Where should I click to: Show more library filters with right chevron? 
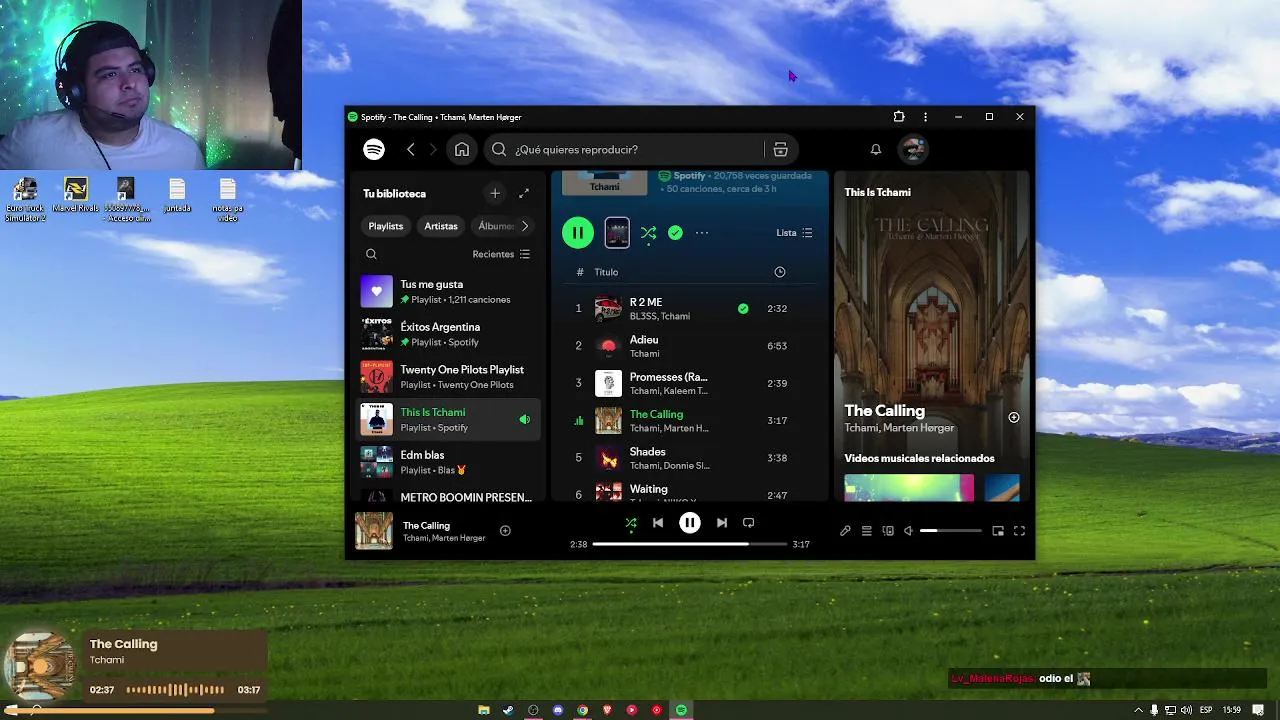tap(524, 226)
